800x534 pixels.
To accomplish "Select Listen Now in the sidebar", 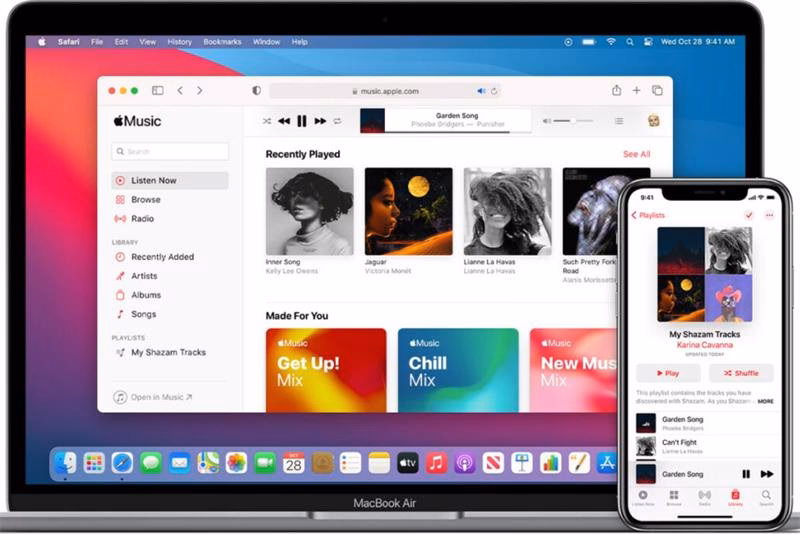I will pyautogui.click(x=170, y=181).
